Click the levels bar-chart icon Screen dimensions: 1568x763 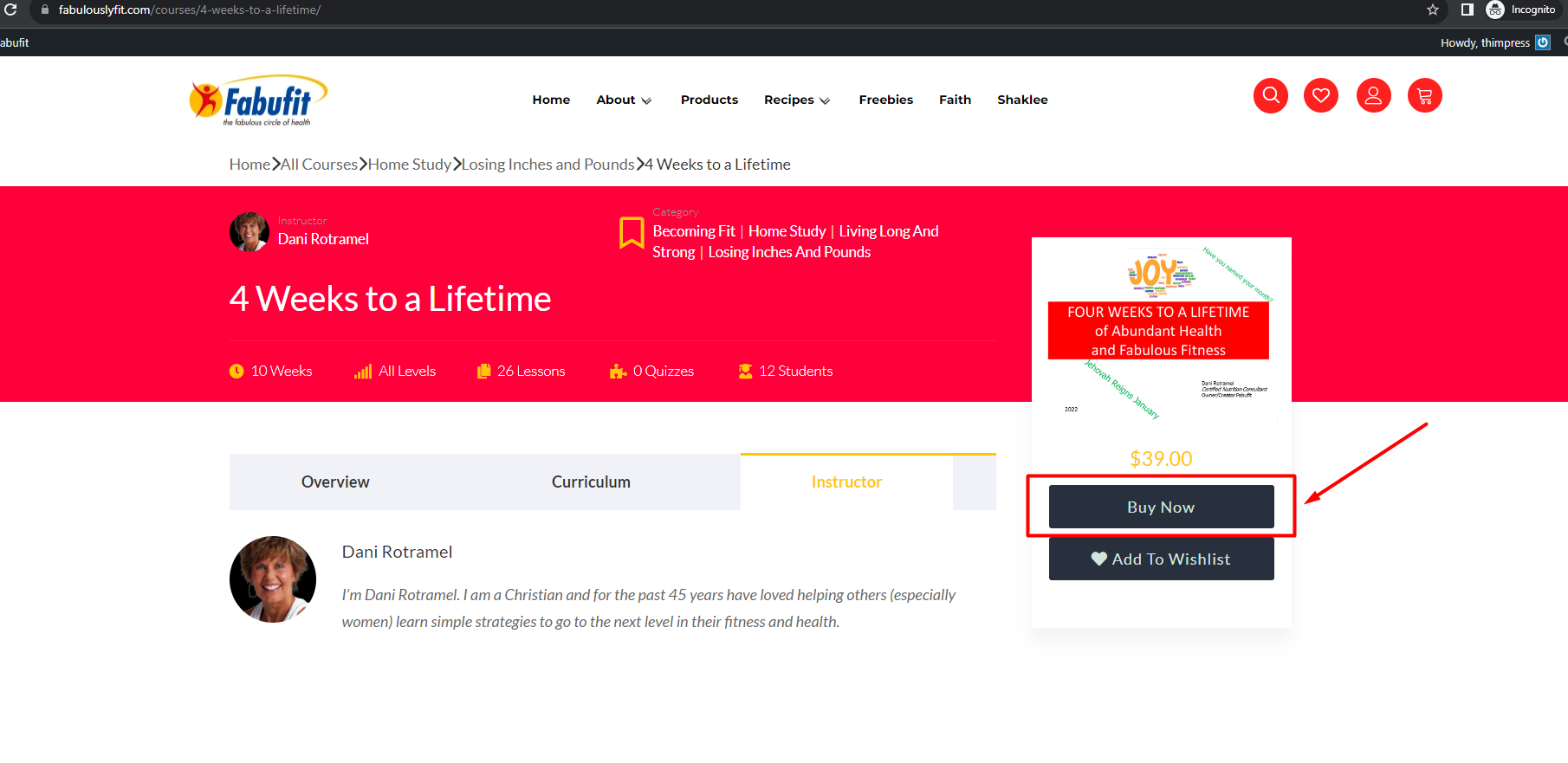(x=363, y=371)
